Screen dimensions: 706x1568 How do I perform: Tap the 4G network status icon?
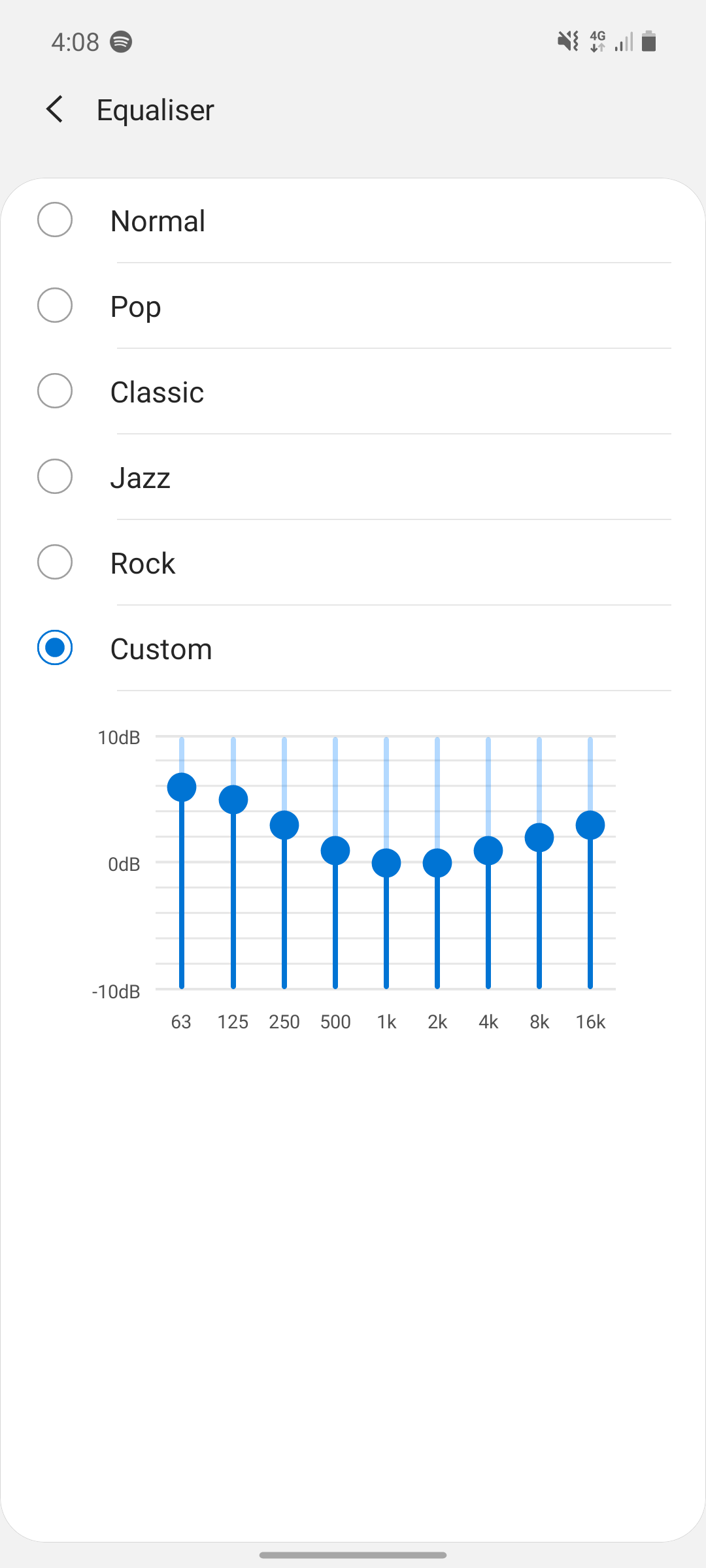[597, 42]
